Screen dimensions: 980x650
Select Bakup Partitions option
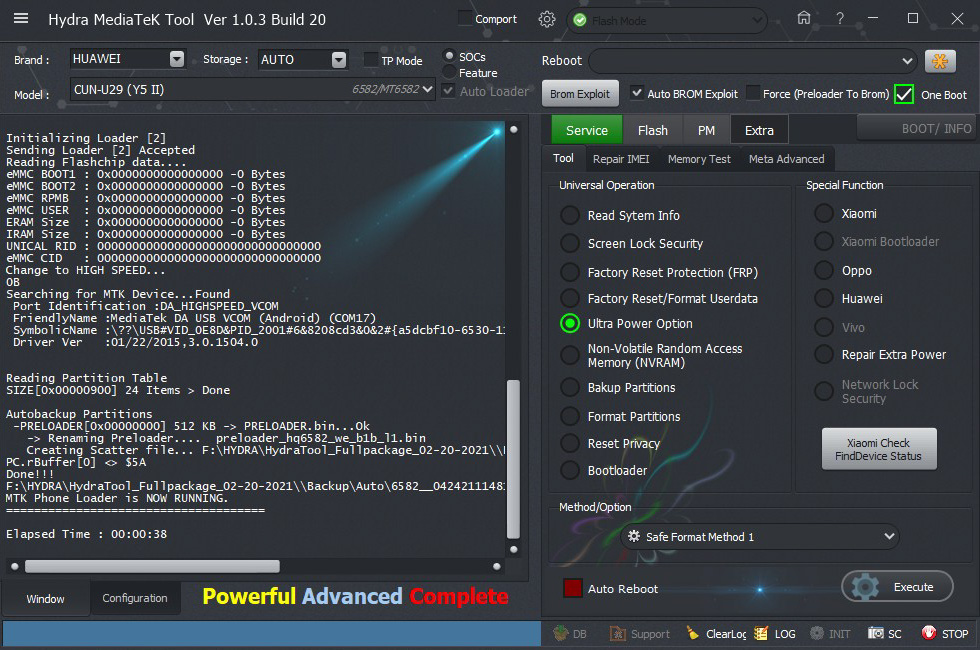(569, 388)
